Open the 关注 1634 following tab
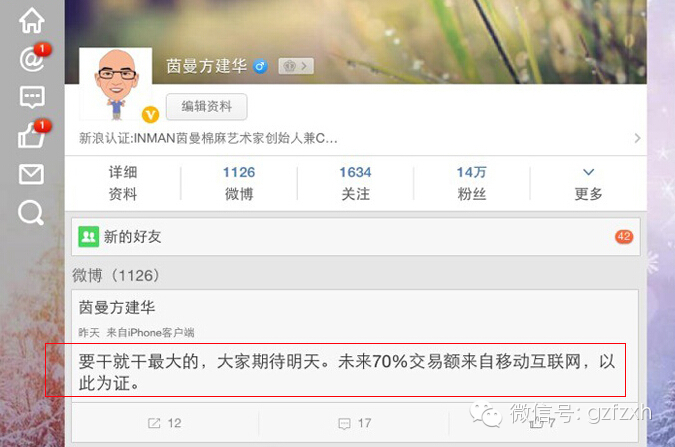Viewport: 675px width, 447px height. (x=355, y=184)
